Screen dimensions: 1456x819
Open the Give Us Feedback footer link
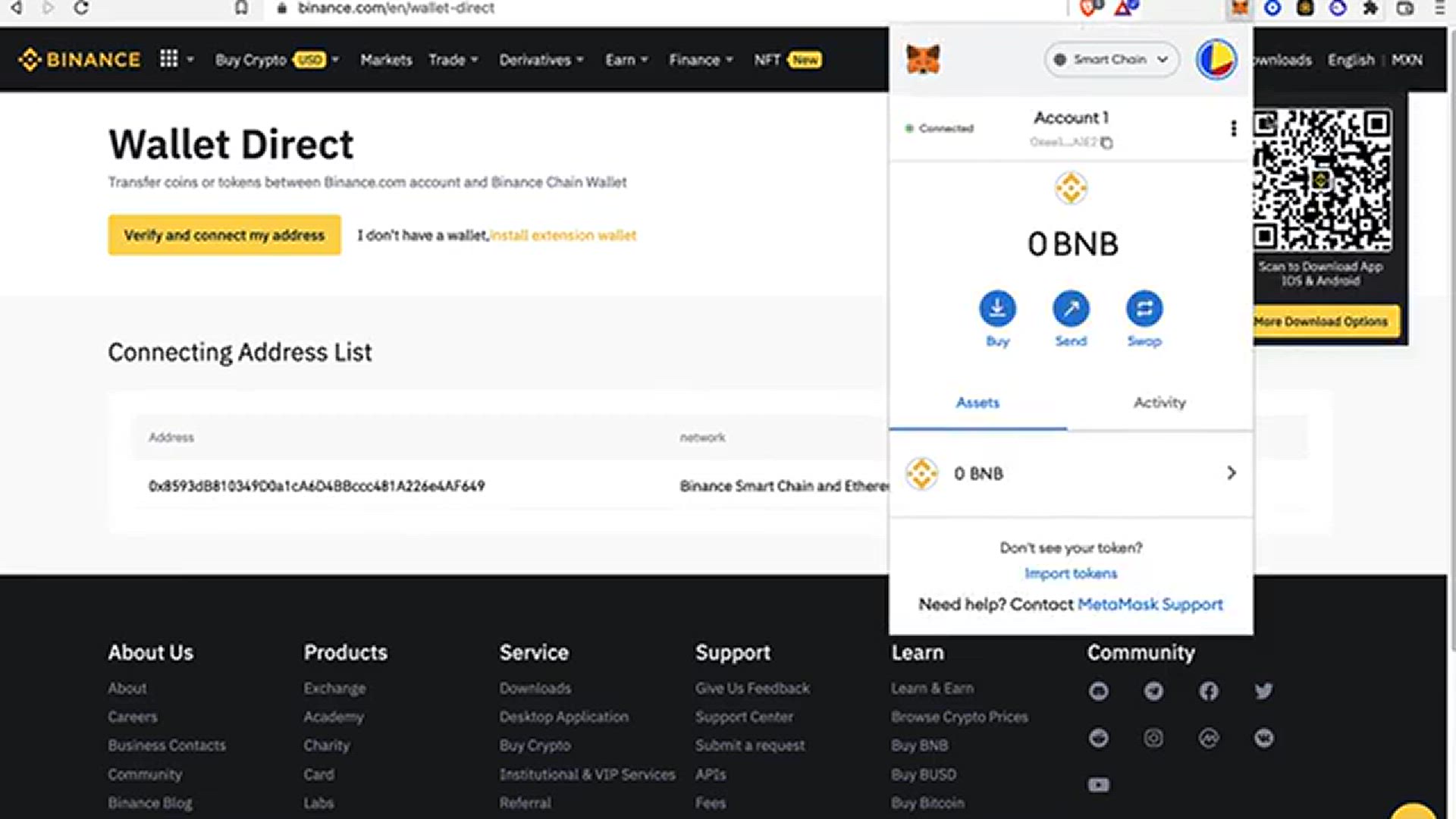[x=752, y=689]
